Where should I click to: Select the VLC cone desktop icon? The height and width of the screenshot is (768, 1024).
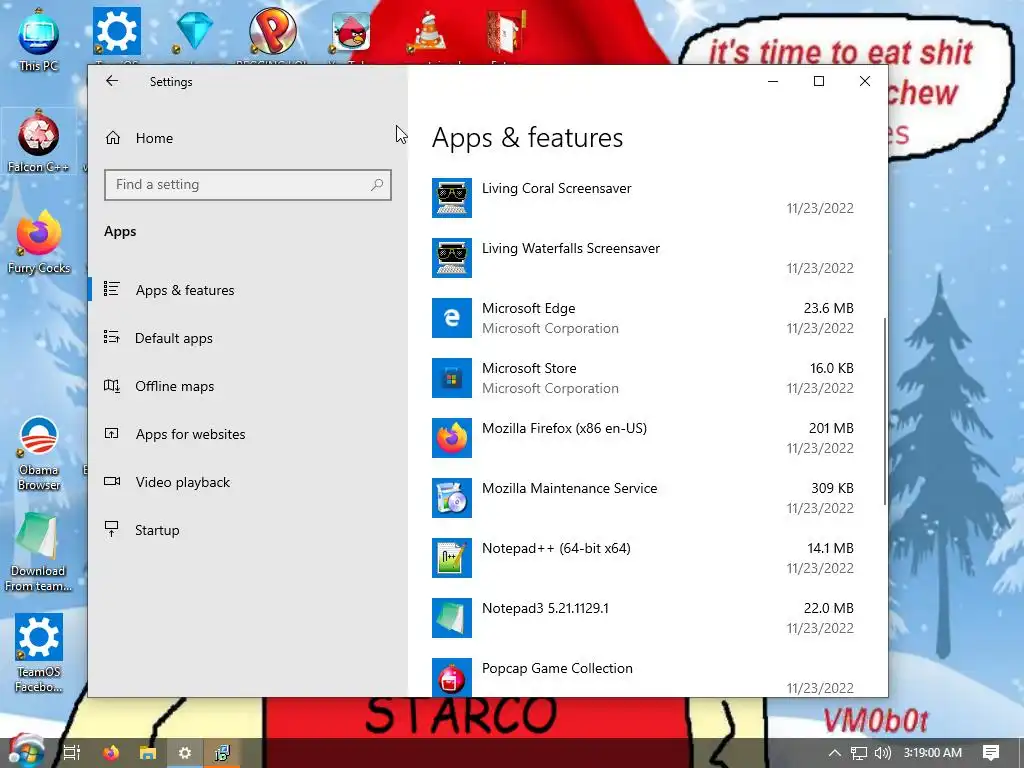click(428, 31)
